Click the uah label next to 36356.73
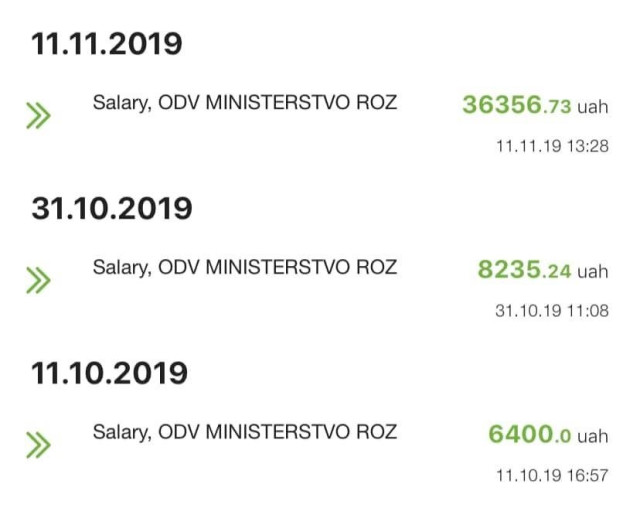Image resolution: width=640 pixels, height=508 pixels. coord(592,106)
